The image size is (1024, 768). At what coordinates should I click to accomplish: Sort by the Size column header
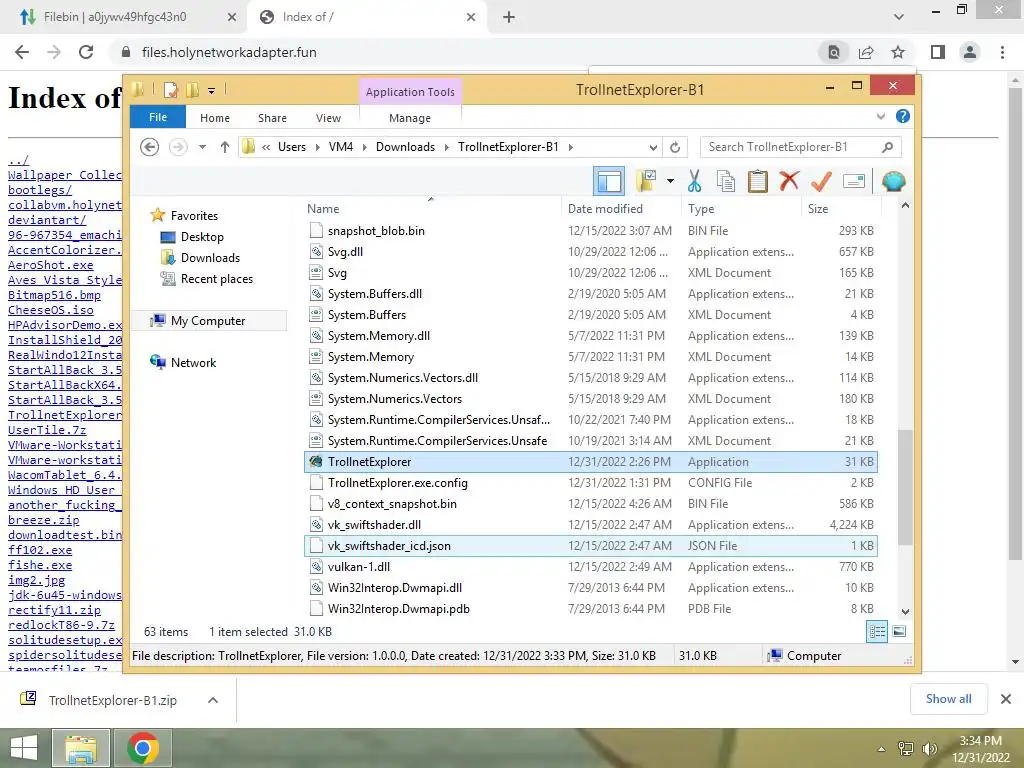[x=841, y=208]
